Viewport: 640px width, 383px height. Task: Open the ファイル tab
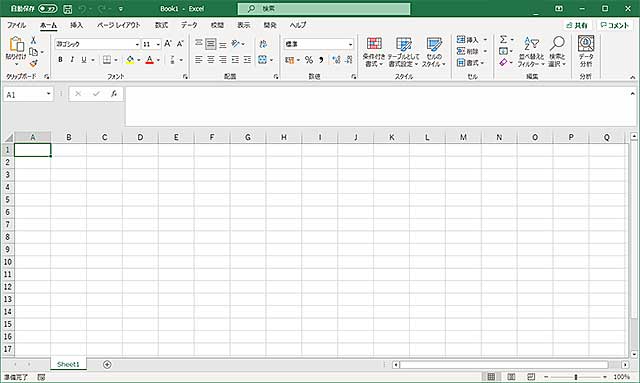tap(17, 25)
